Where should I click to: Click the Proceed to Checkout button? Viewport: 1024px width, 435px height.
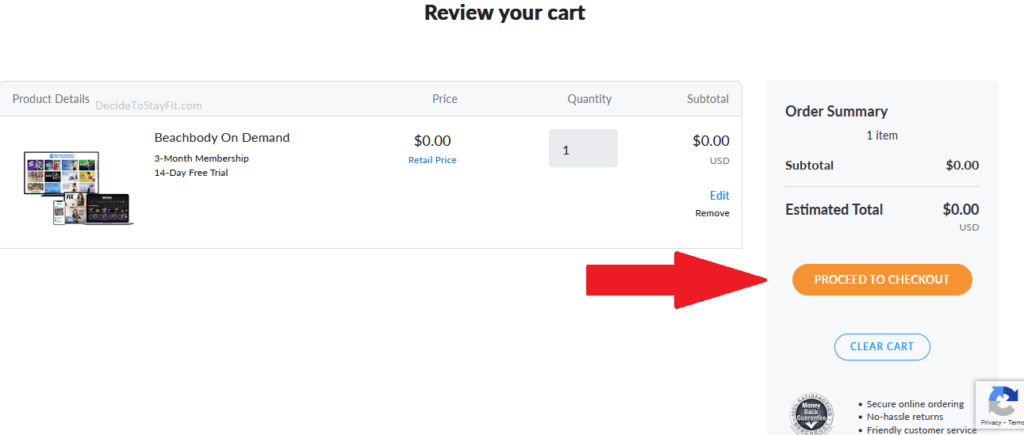click(x=881, y=280)
